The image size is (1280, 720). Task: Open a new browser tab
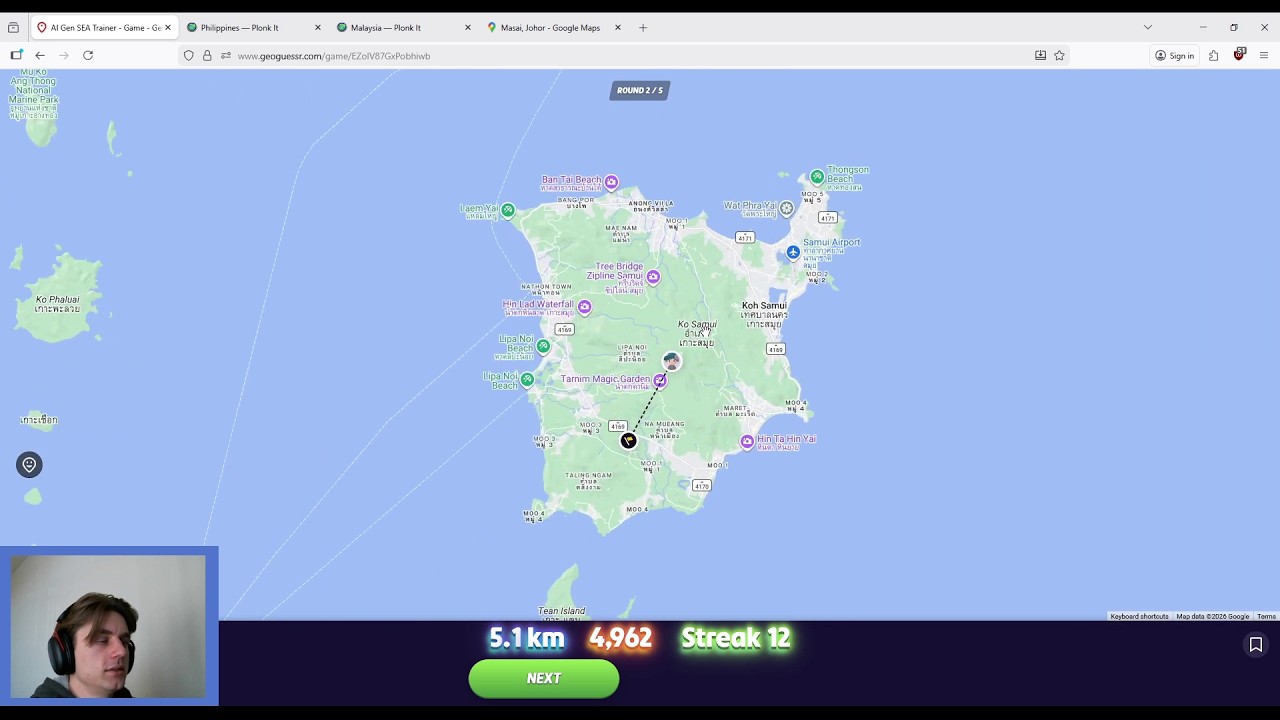click(x=643, y=27)
